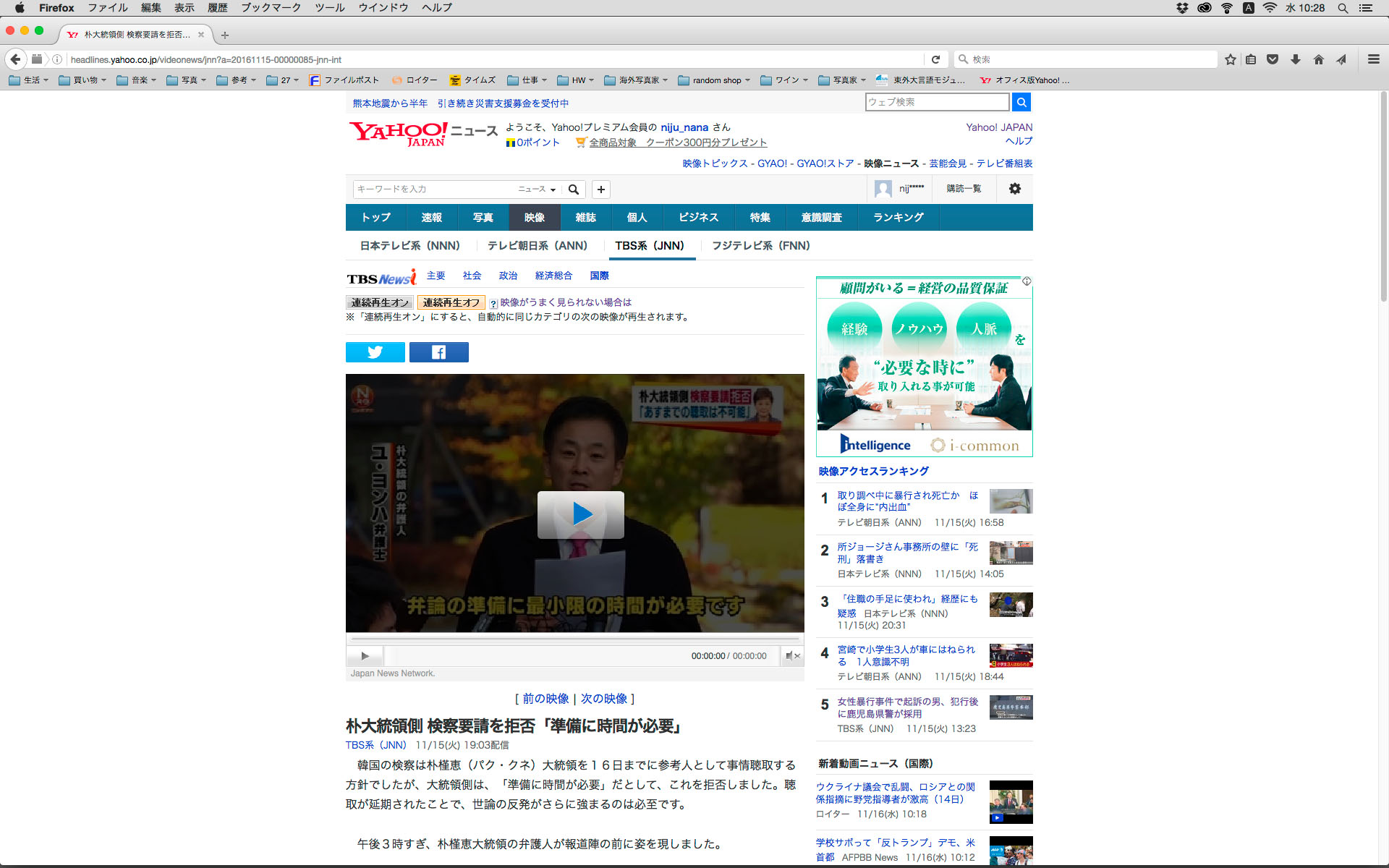The height and width of the screenshot is (868, 1389).
Task: Click the plus icon beside keyword search
Action: click(600, 190)
